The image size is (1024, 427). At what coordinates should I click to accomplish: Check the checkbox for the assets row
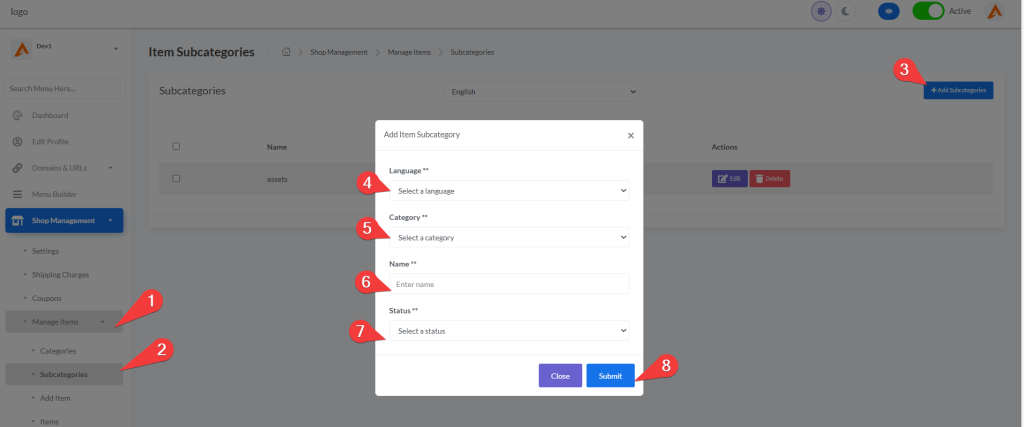[x=176, y=178]
